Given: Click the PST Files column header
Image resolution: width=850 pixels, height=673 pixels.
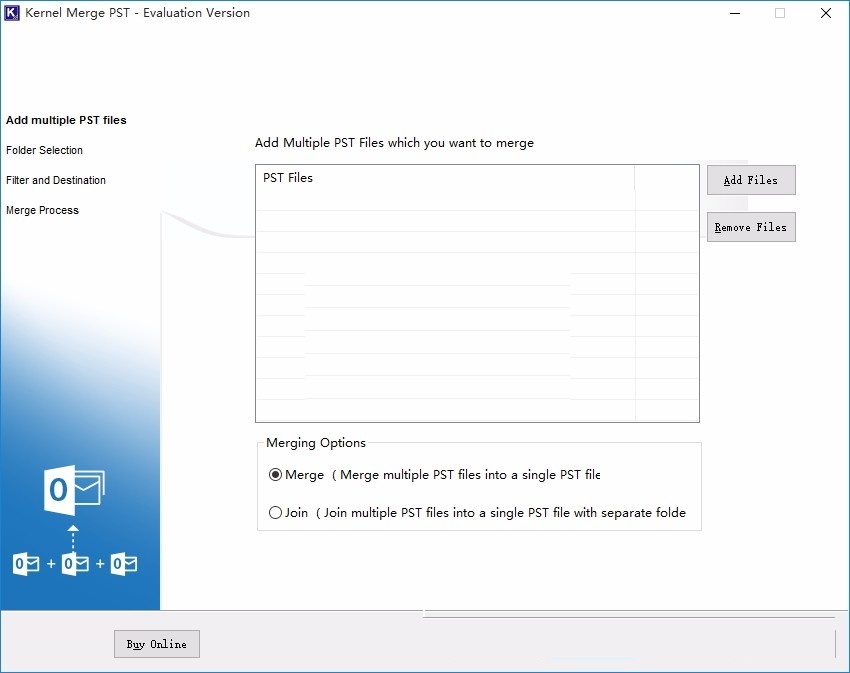Looking at the screenshot, I should point(288,178).
